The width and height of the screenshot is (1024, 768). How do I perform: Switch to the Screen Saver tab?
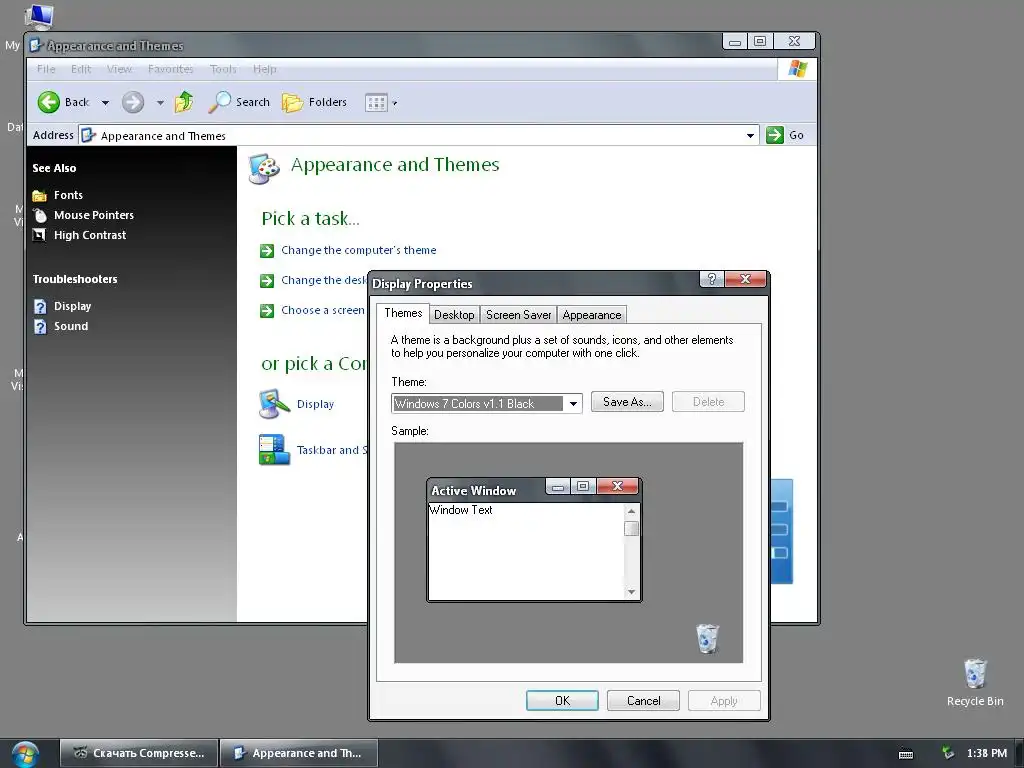[x=519, y=315]
